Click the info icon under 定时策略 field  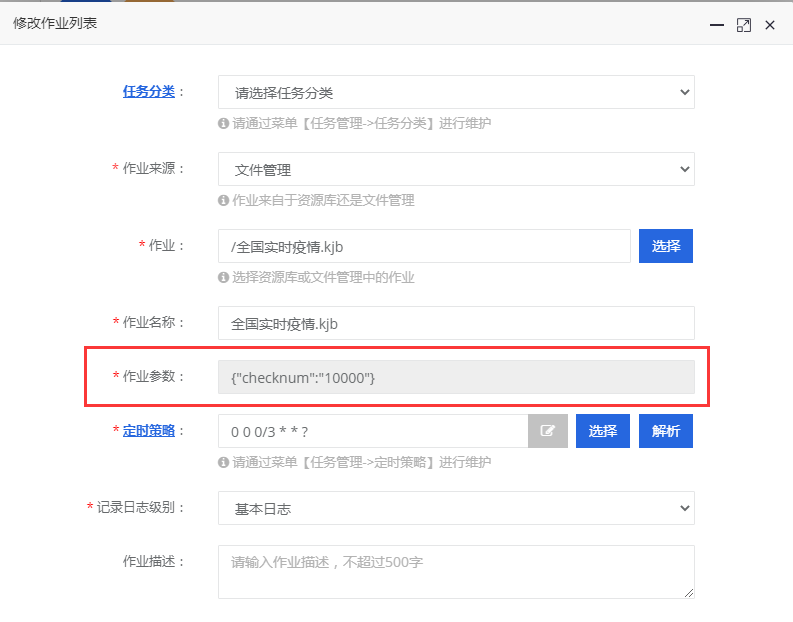(224, 462)
